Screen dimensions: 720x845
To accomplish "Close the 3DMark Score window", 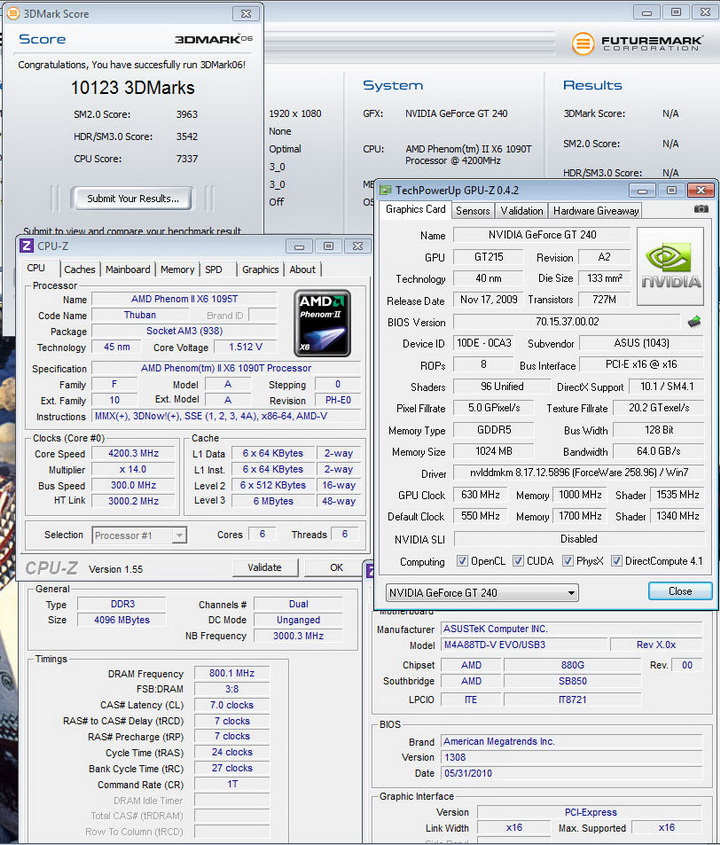I will (246, 14).
